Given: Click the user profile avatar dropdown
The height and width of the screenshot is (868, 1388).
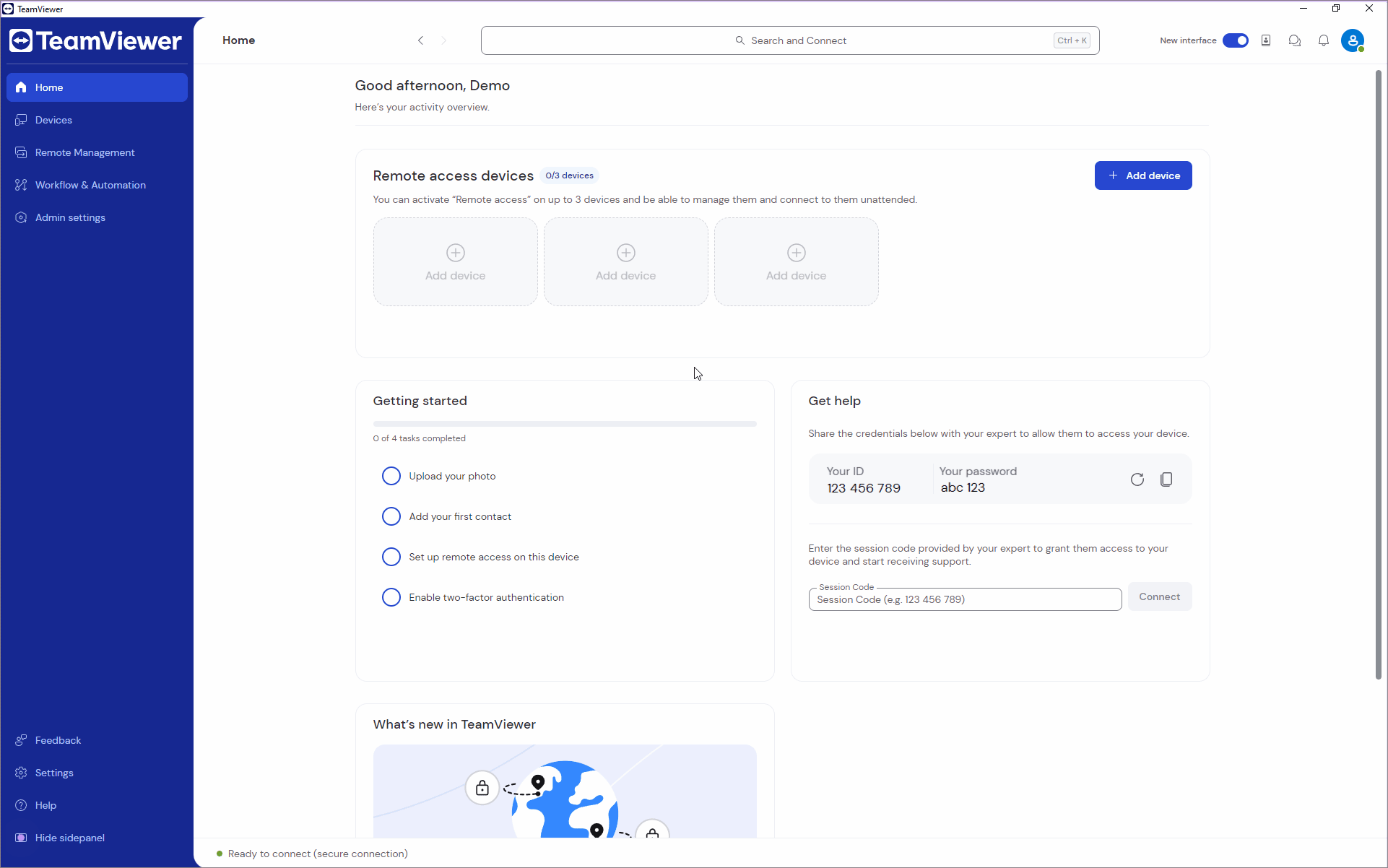Looking at the screenshot, I should click(1353, 40).
